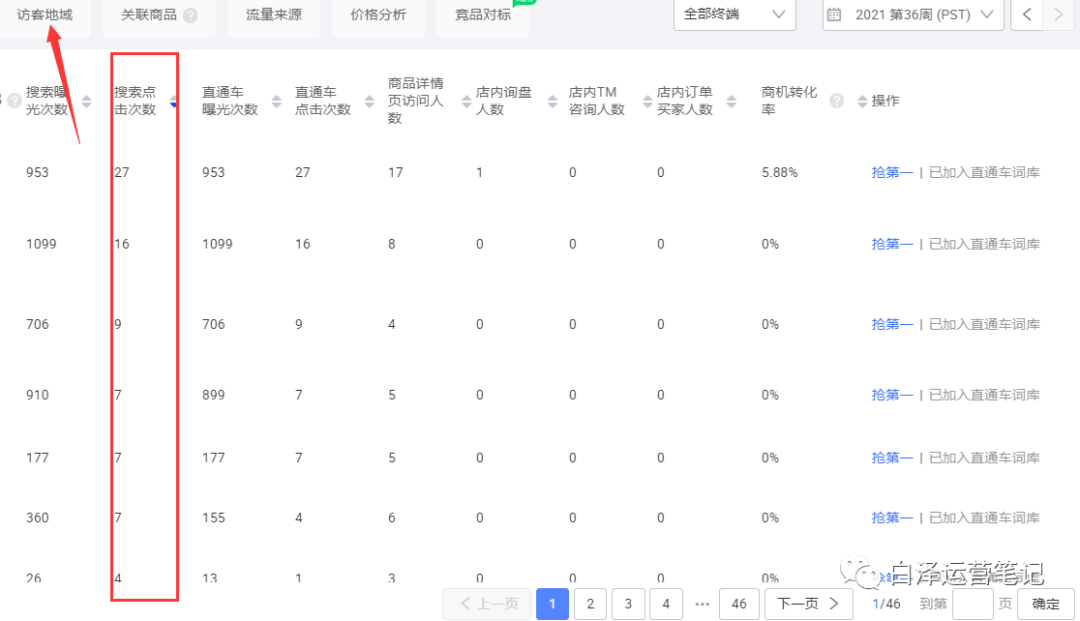
Task: Toggle sort on 搜索曝光次数 column
Action: point(85,100)
